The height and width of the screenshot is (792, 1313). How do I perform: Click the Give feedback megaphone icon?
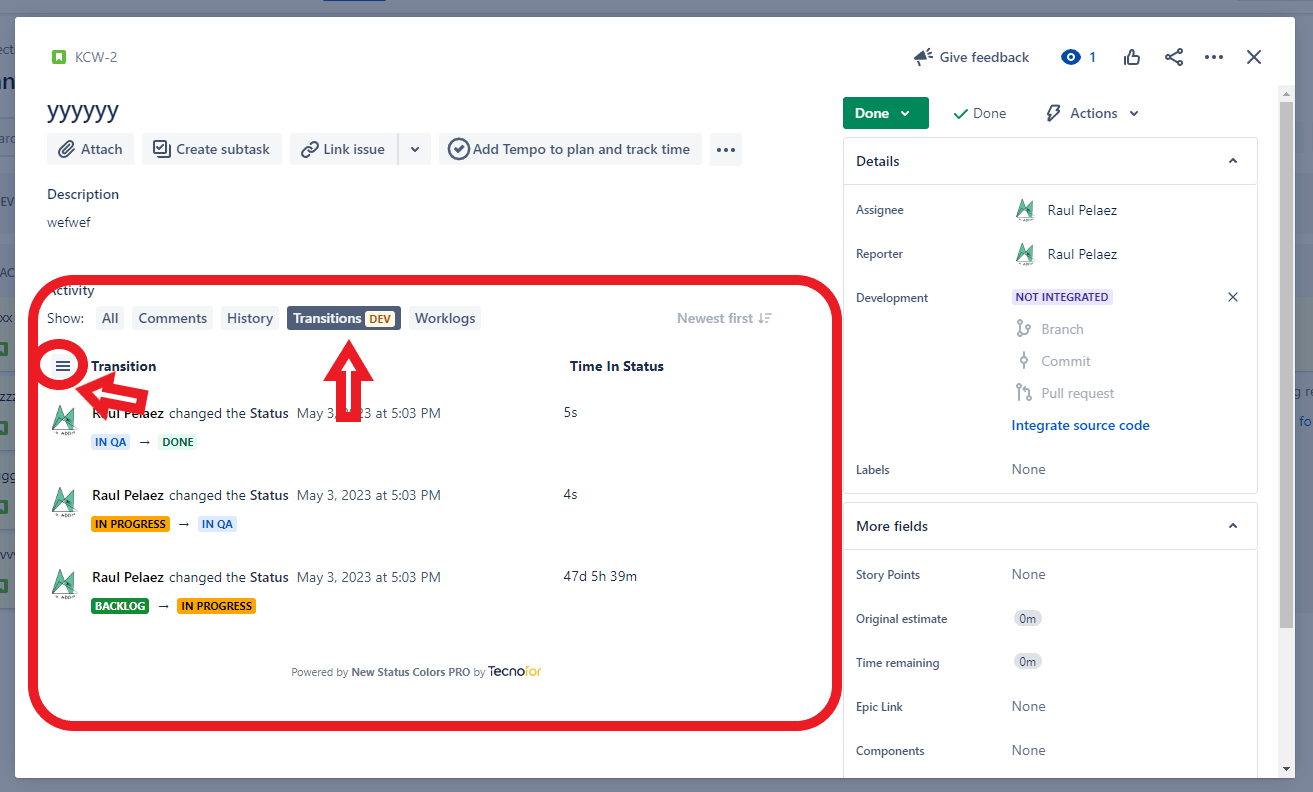tap(923, 57)
